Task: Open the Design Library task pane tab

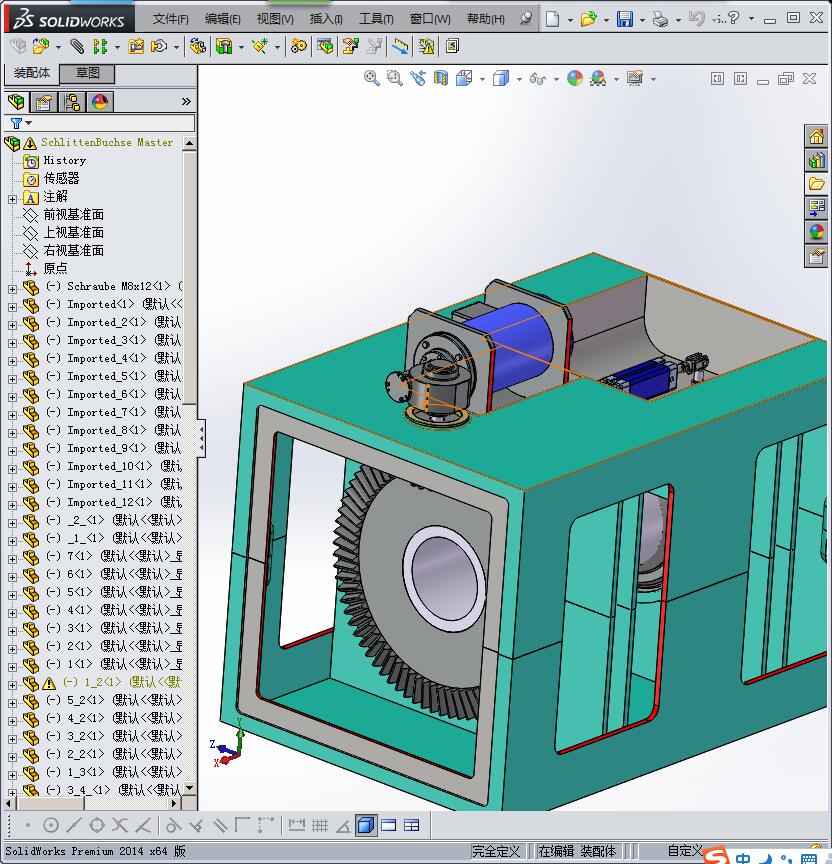Action: 817,160
